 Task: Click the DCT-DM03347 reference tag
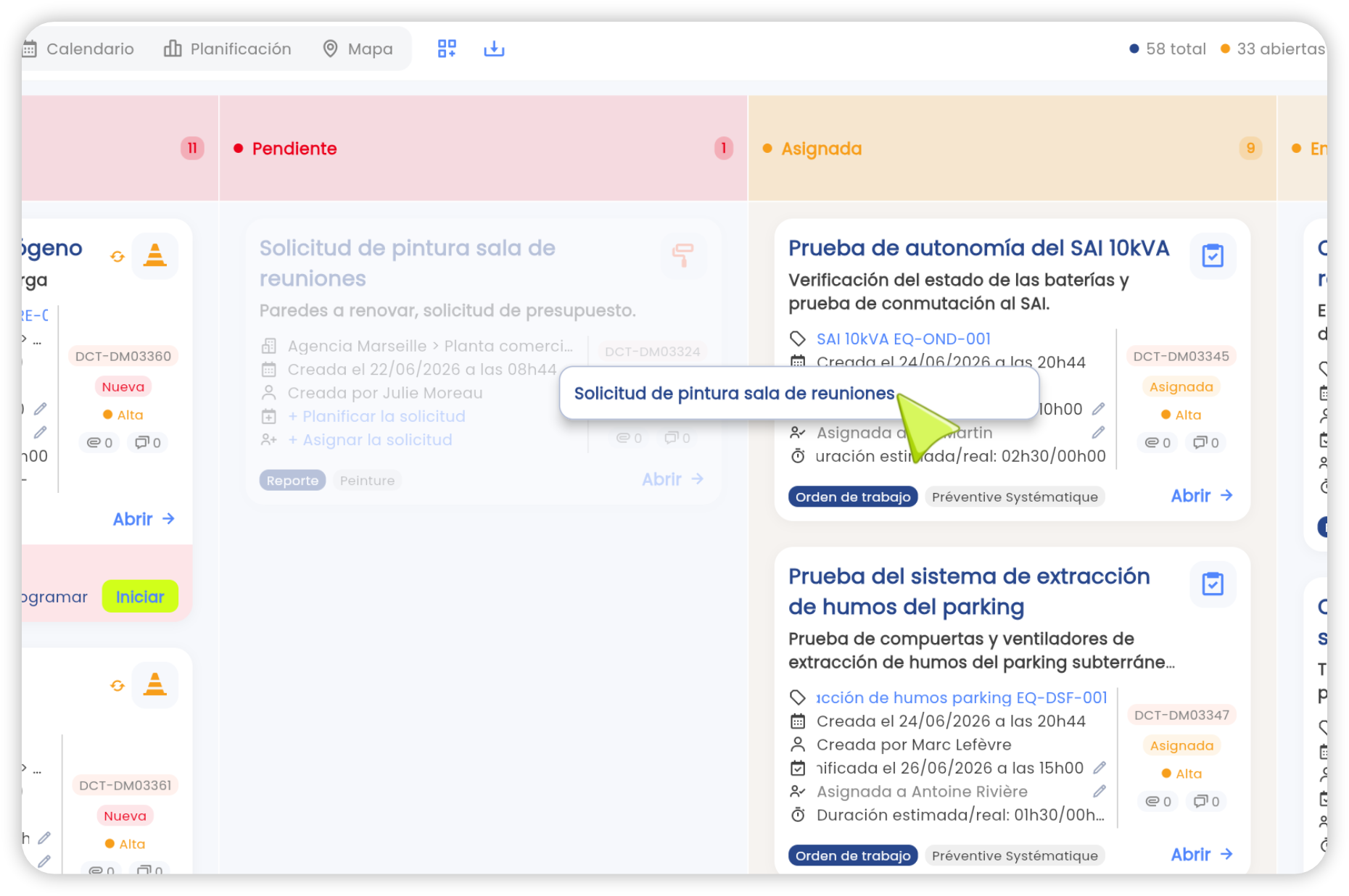click(x=1181, y=715)
